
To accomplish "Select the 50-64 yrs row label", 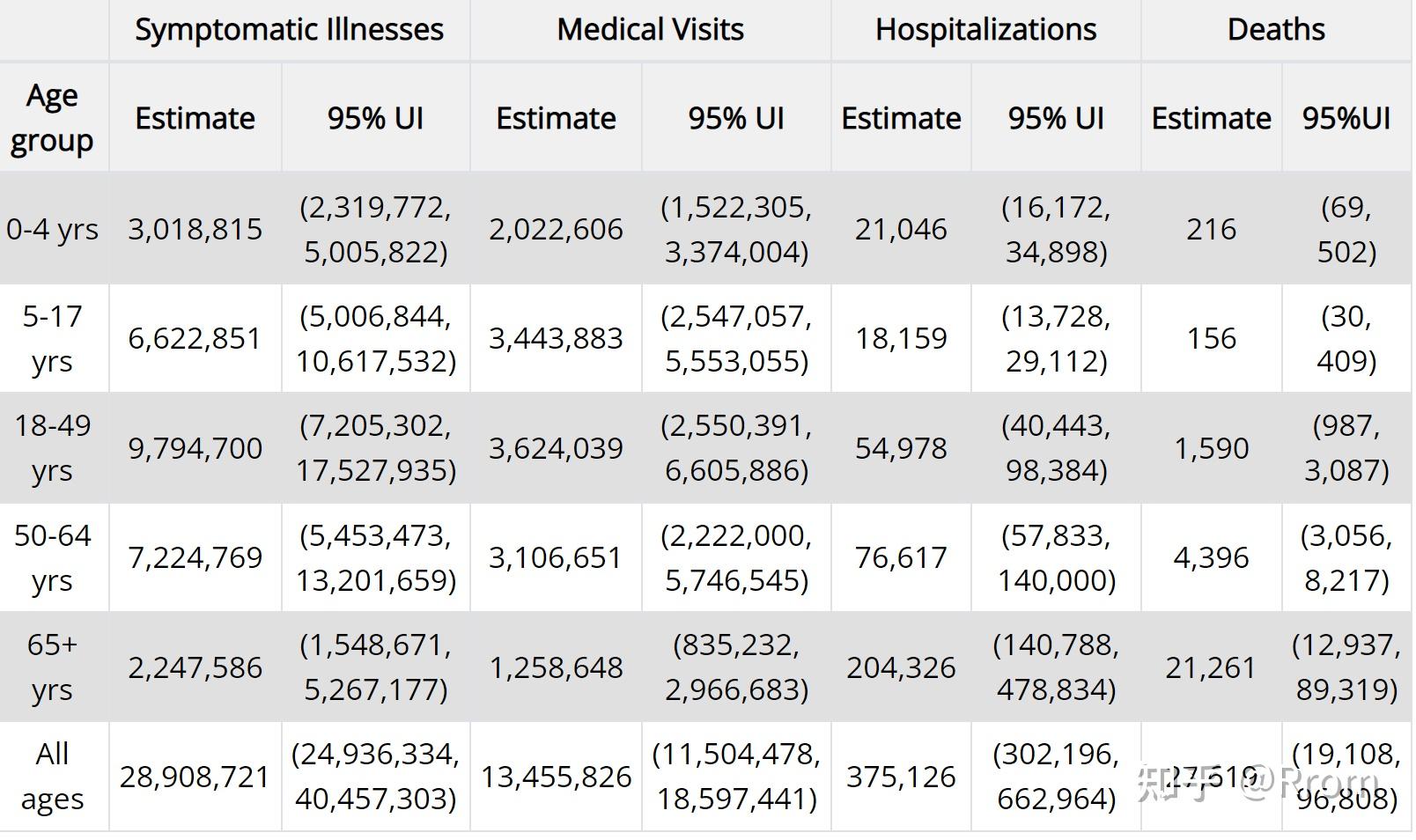I will click(53, 557).
